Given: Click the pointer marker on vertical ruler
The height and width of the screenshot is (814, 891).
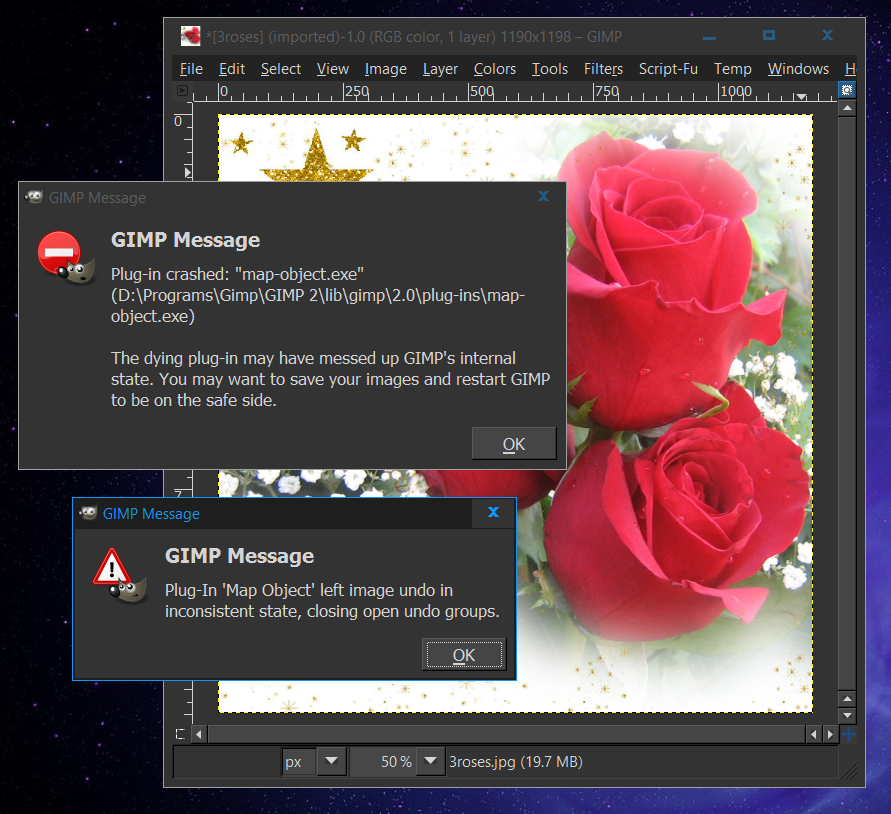Looking at the screenshot, I should pos(188,172).
